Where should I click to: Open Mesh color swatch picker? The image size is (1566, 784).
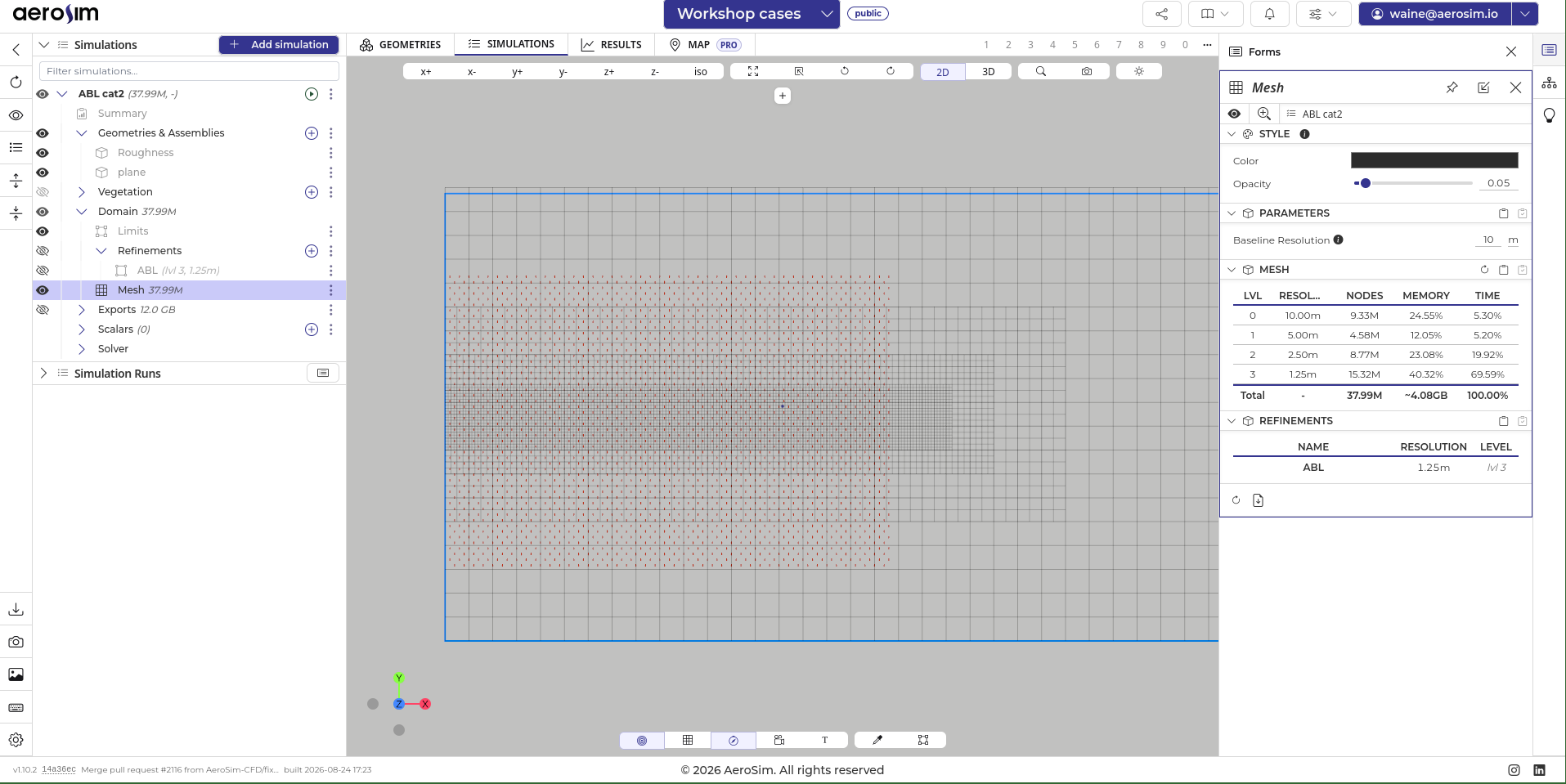coord(1434,160)
